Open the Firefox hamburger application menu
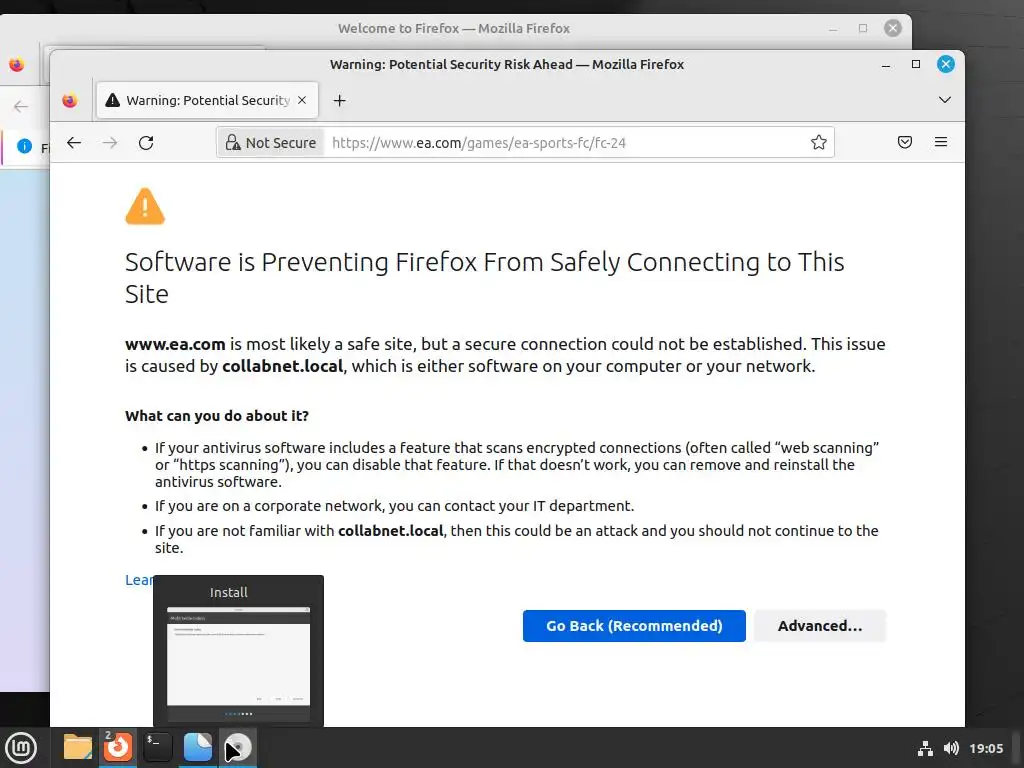The height and width of the screenshot is (768, 1024). point(941,143)
